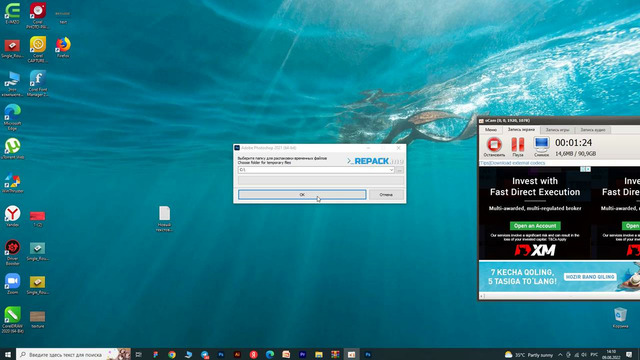Image resolution: width=640 pixels, height=360 pixels.
Task: Open Adobe Illustrator from the taskbar
Action: [237, 354]
